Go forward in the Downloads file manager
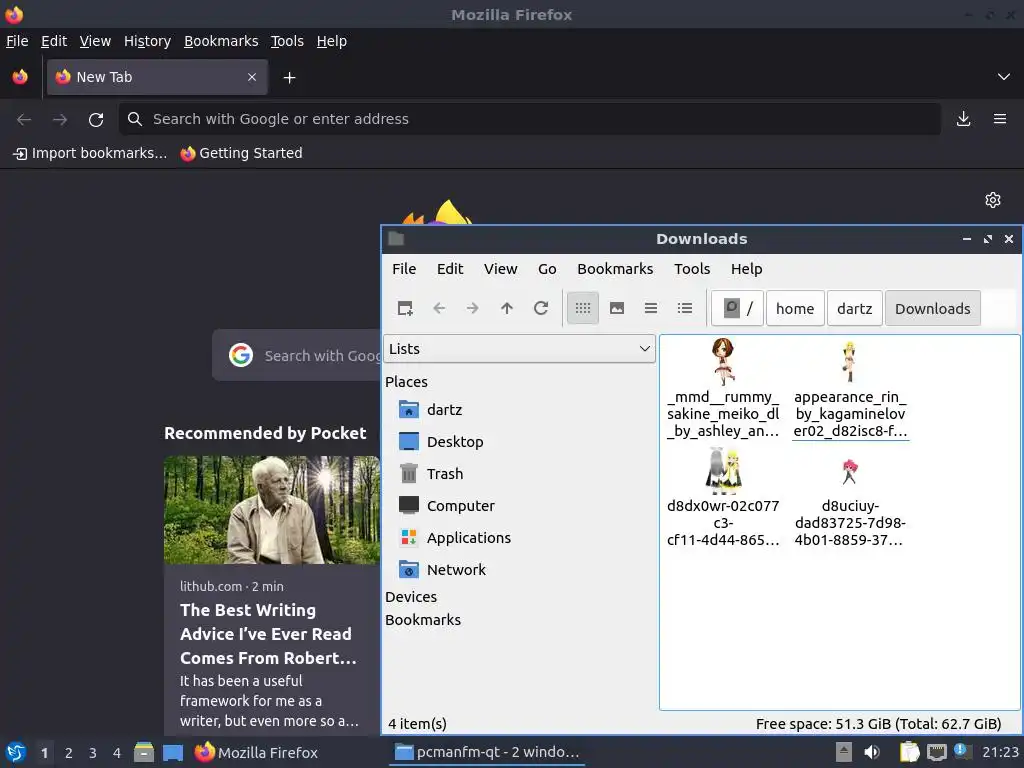Viewport: 1024px width, 768px height. (x=473, y=308)
